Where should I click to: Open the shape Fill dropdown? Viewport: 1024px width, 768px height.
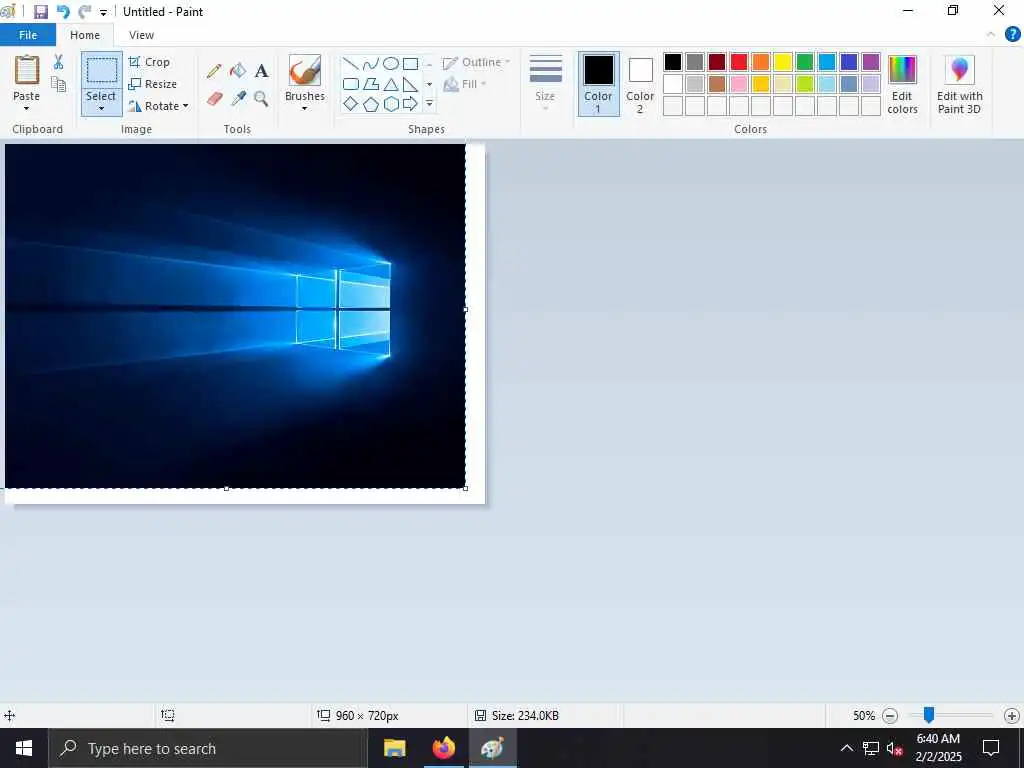pos(465,84)
